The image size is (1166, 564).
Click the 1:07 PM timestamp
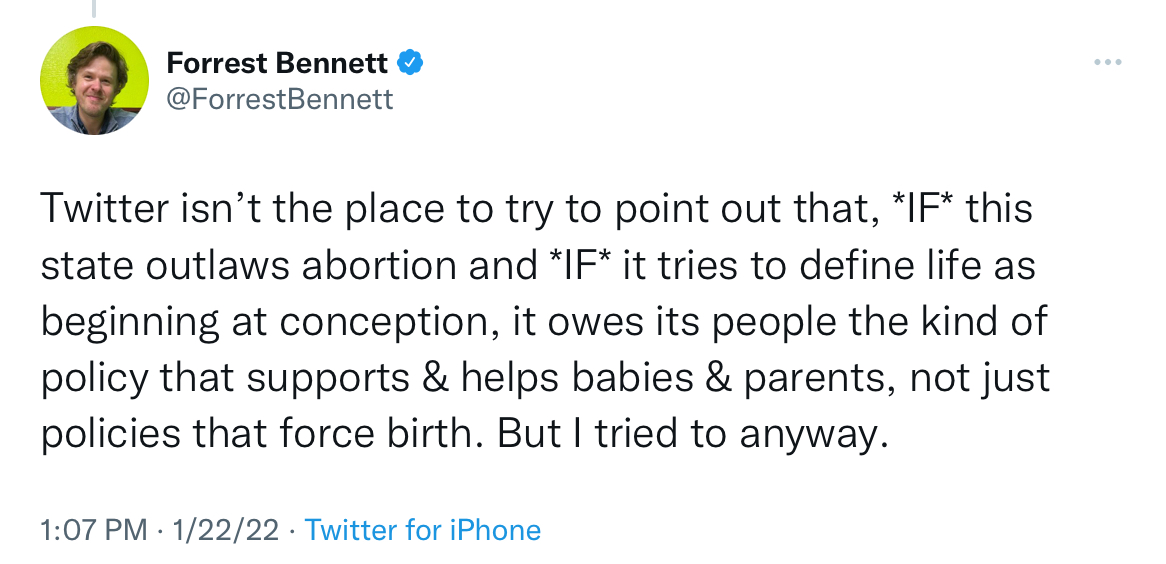tap(94, 529)
